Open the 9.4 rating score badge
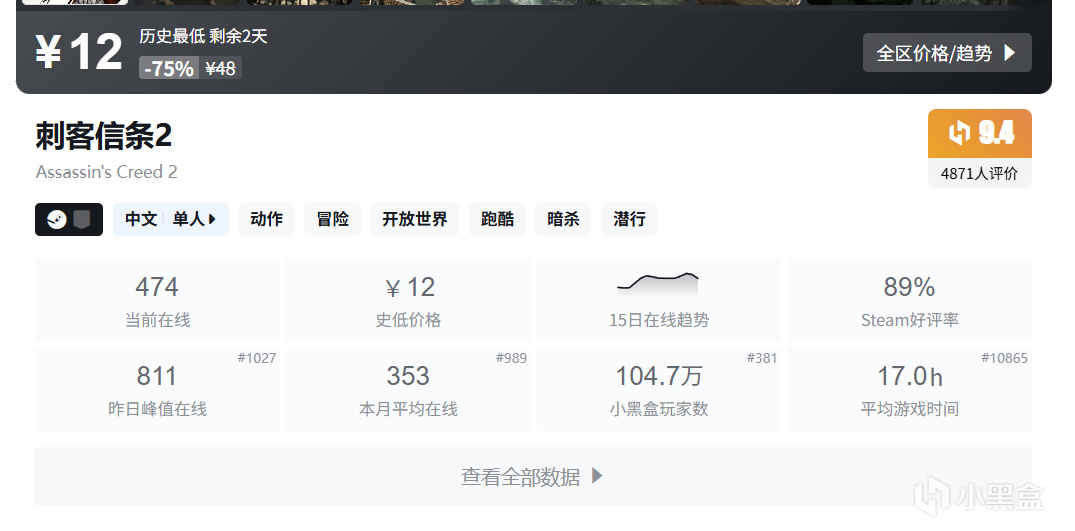The height and width of the screenshot is (531, 1075). coord(980,134)
